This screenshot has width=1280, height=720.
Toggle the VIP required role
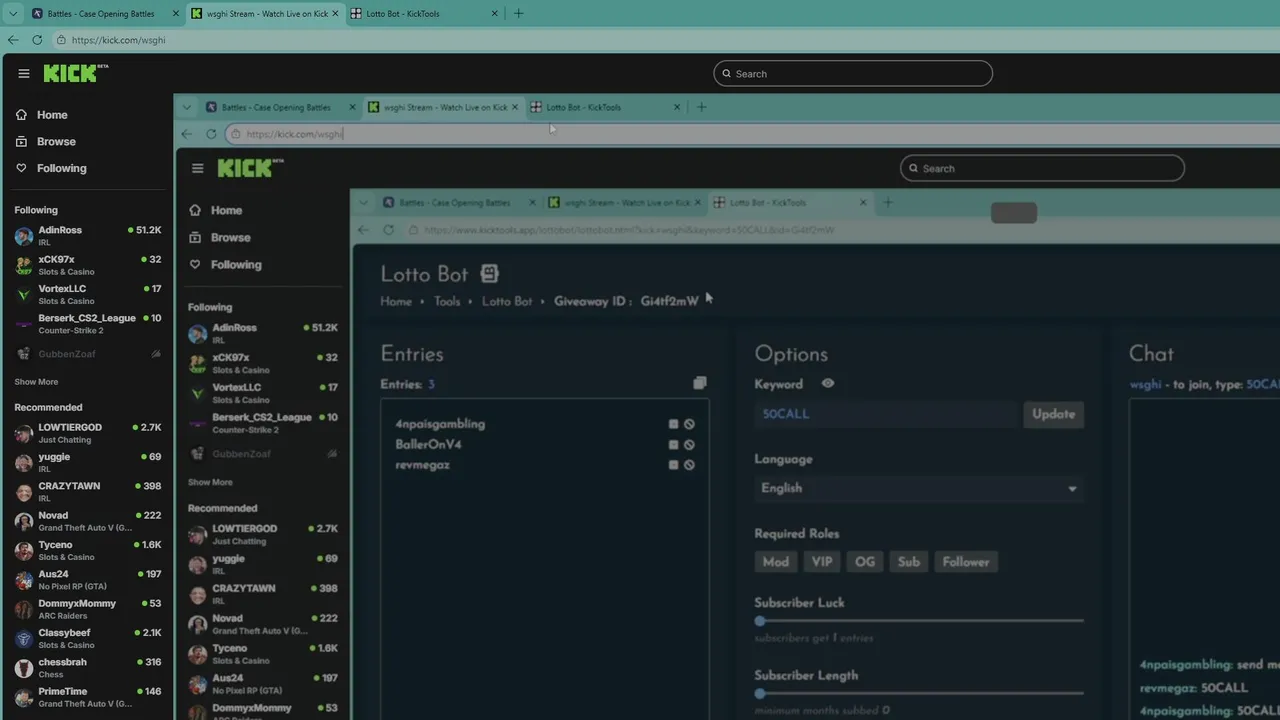[x=822, y=562]
